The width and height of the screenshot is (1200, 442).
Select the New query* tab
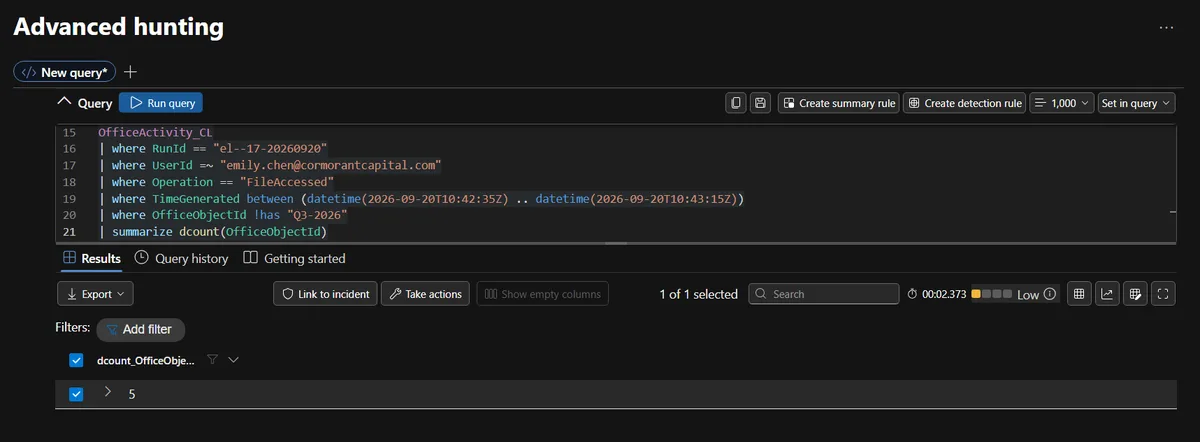point(65,72)
